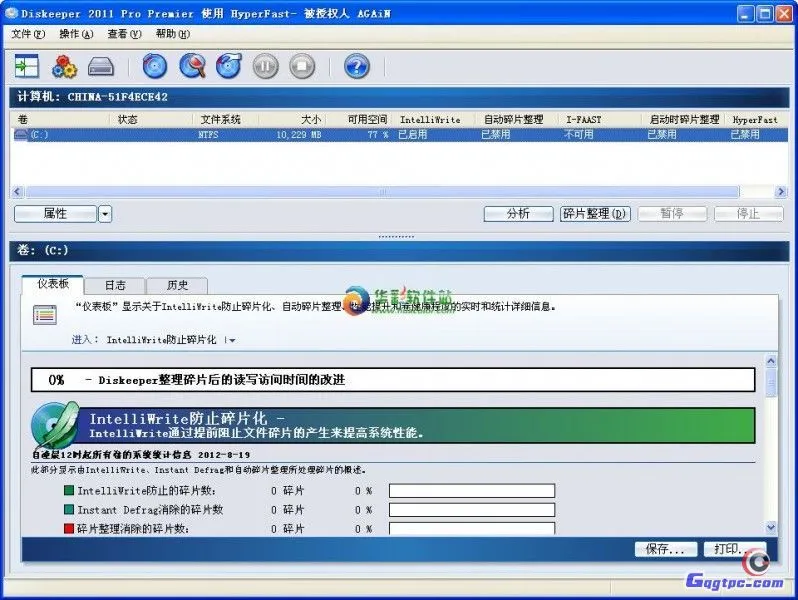
Task: Open the colored gears configuration icon
Action: tap(64, 66)
